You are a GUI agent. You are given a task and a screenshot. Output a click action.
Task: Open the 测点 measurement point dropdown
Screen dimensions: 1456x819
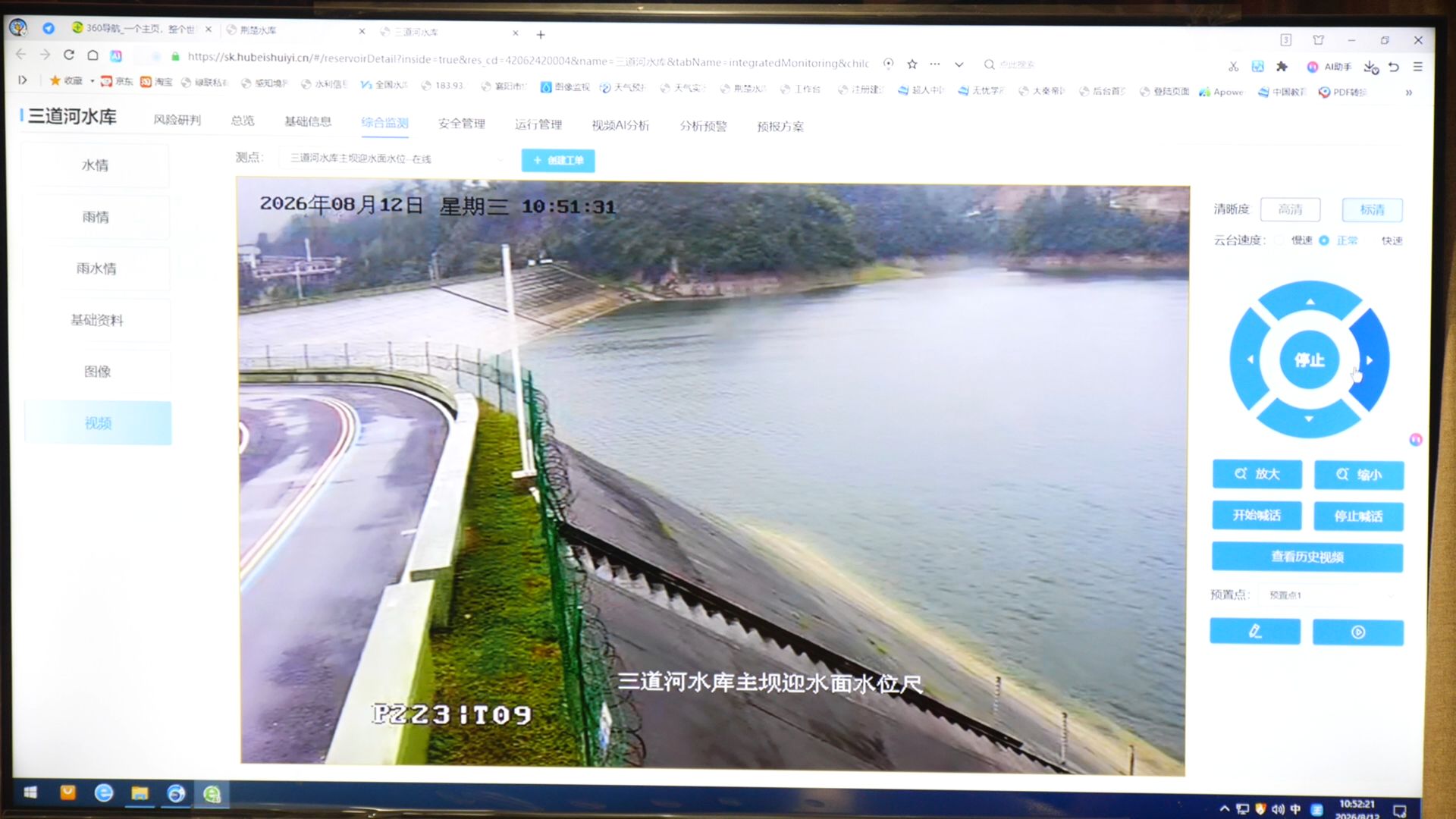pyautogui.click(x=393, y=158)
